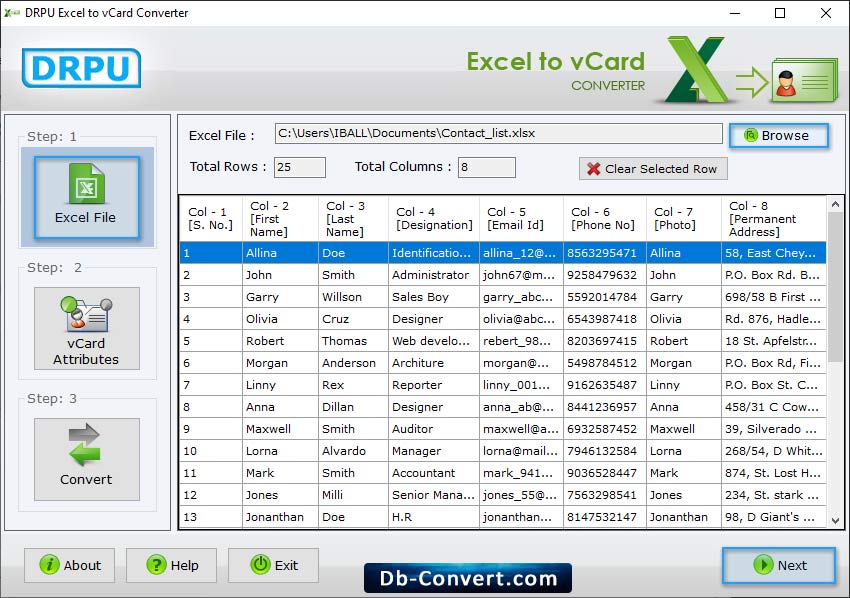
Task: Click the H.R designation cell
Action: [434, 517]
